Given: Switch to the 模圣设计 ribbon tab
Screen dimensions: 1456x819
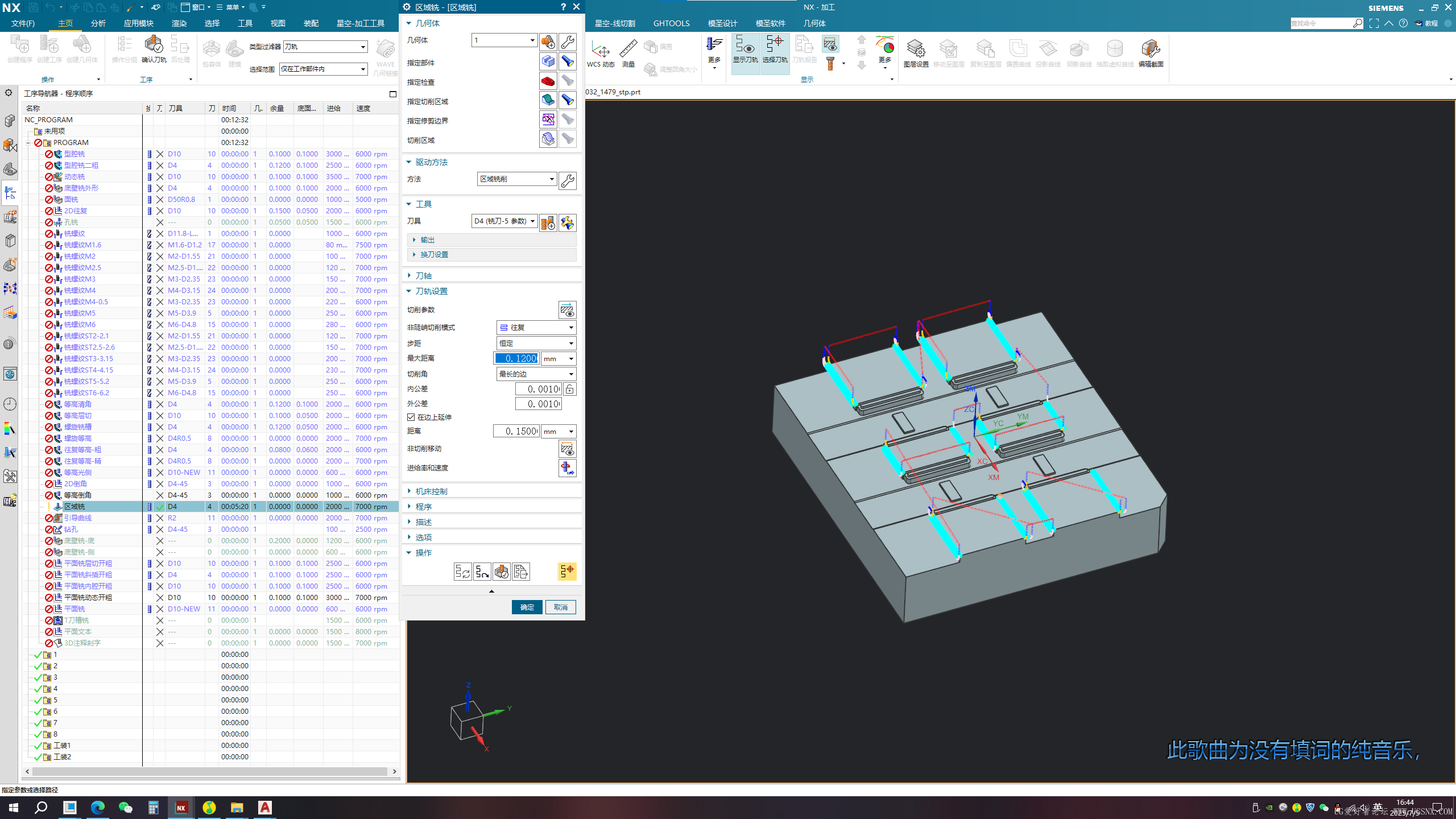Looking at the screenshot, I should click(x=722, y=23).
